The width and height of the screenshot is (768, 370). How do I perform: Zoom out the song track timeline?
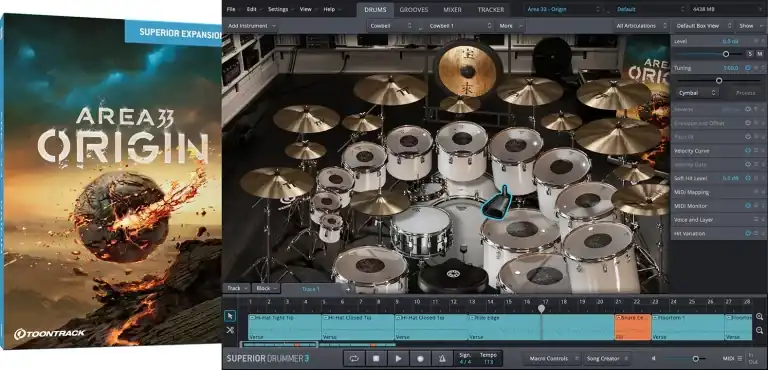click(759, 330)
